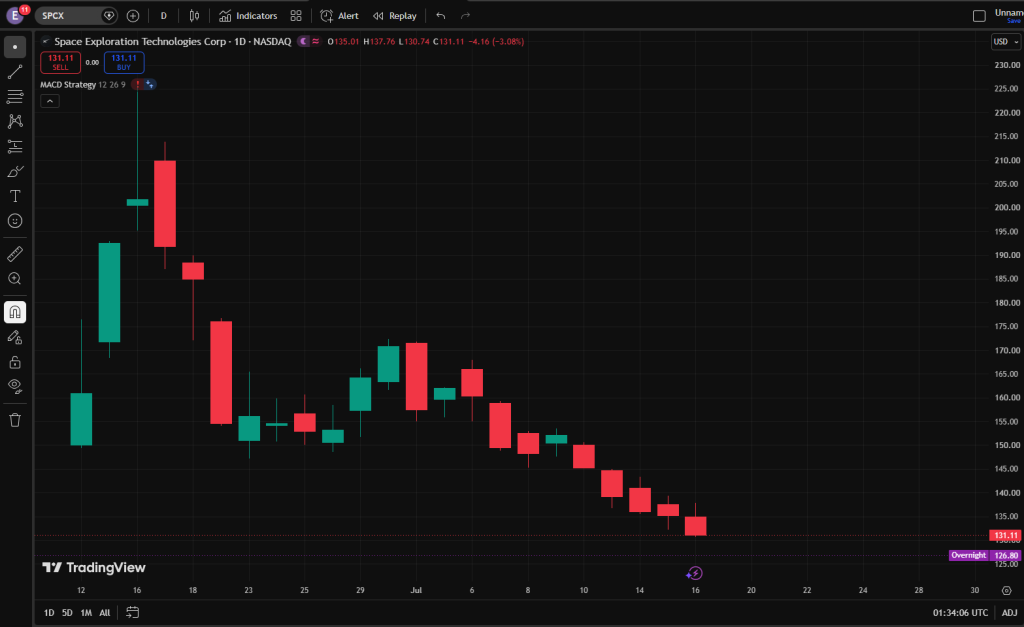Image resolution: width=1024 pixels, height=627 pixels.
Task: Click MACD Strategy legend label
Action: click(x=68, y=84)
